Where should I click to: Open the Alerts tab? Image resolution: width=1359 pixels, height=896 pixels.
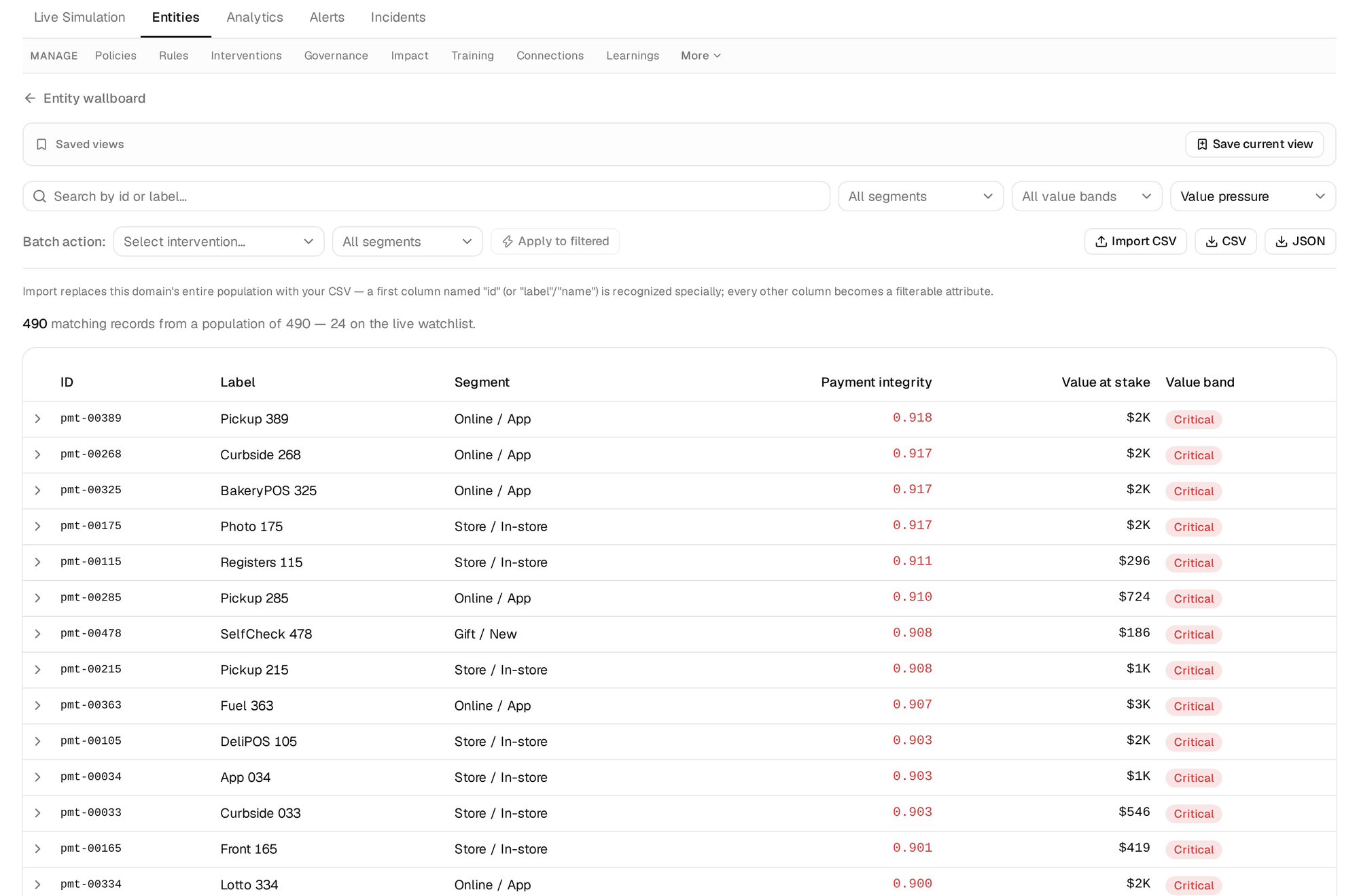tap(327, 18)
